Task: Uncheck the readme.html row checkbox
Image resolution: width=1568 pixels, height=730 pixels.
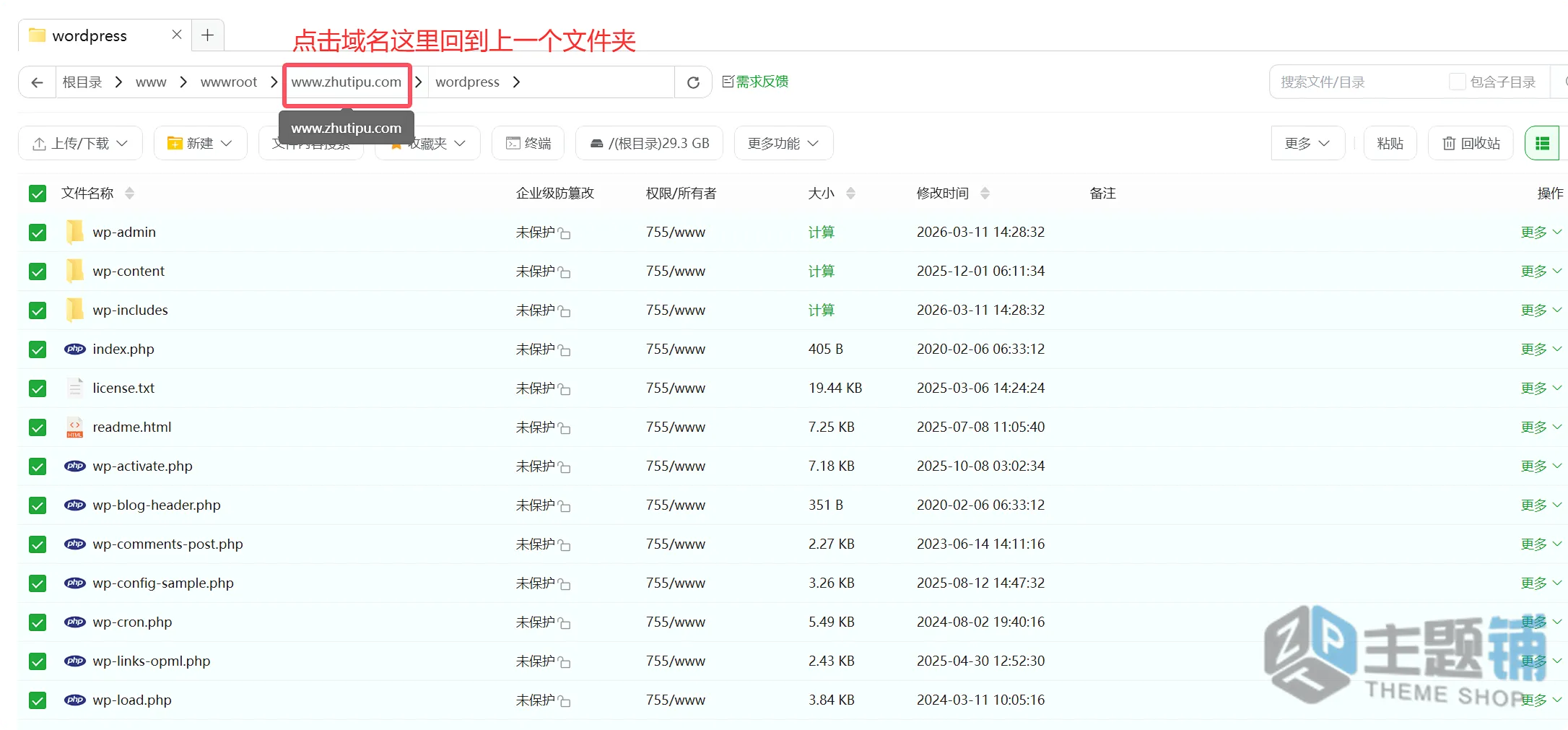Action: [38, 427]
